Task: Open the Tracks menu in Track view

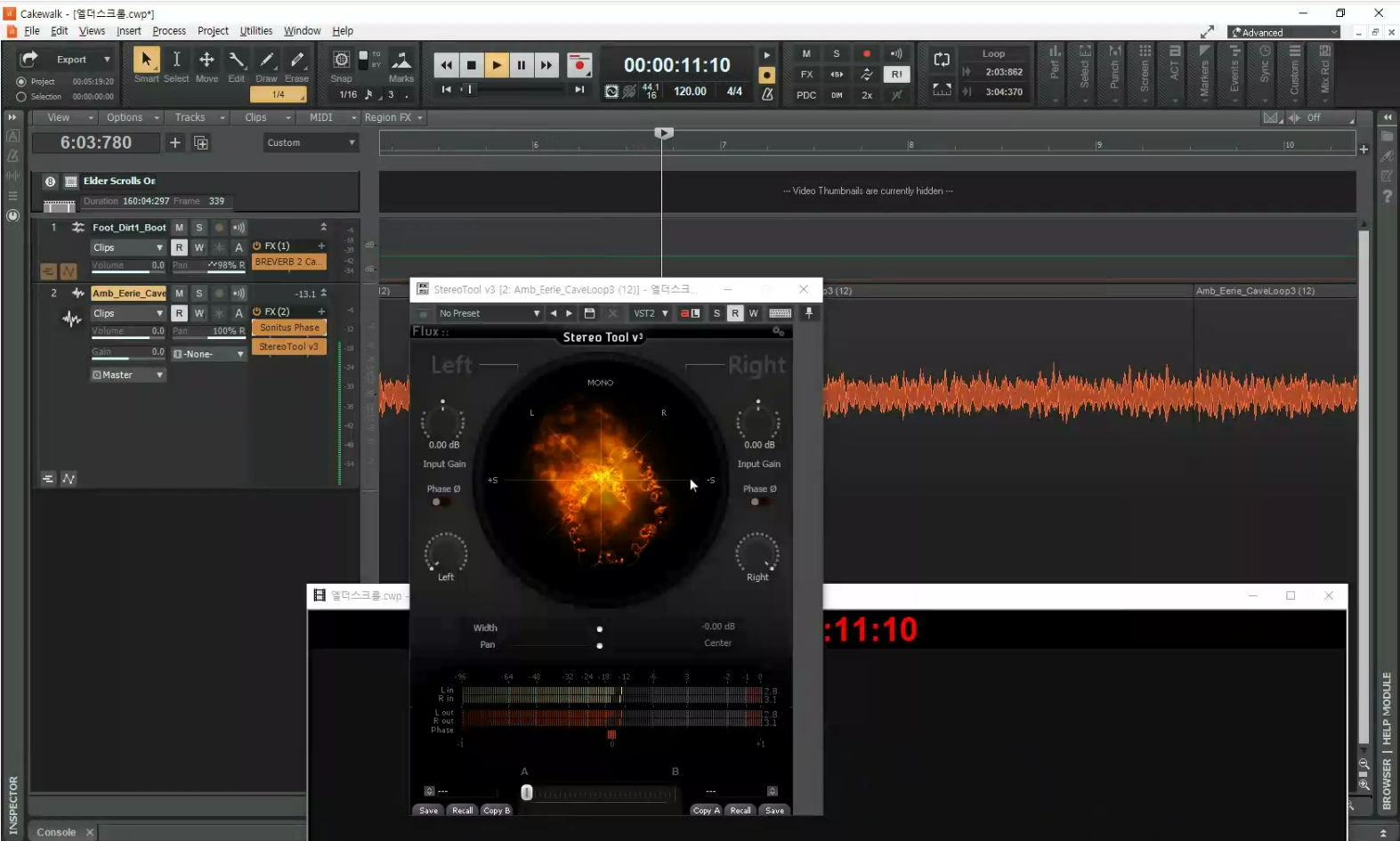Action: [198, 117]
